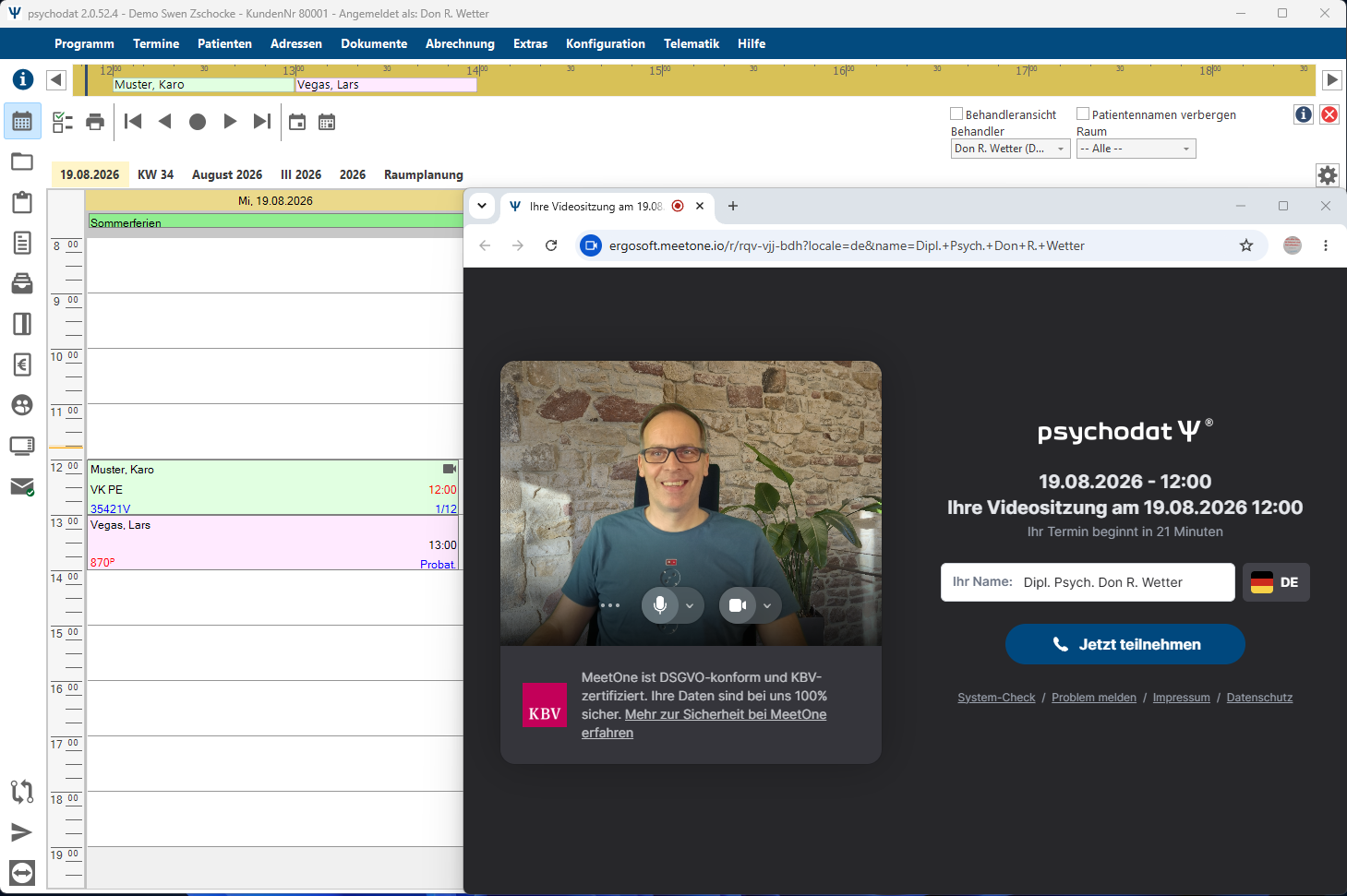Click the browser address bar URL
Viewport: 1347px width, 896px height.
[x=847, y=245]
